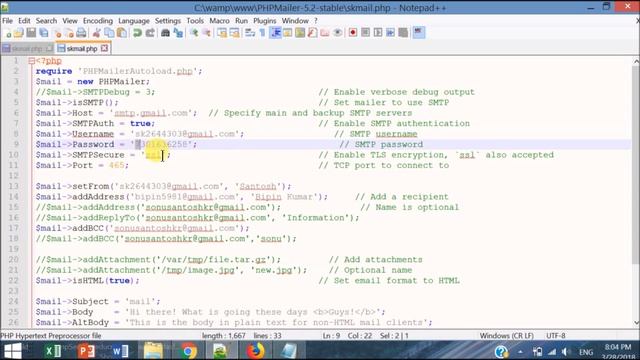Open Find with the binoculars icon
Image resolution: width=640 pixels, height=360 pixels.
tap(165, 33)
